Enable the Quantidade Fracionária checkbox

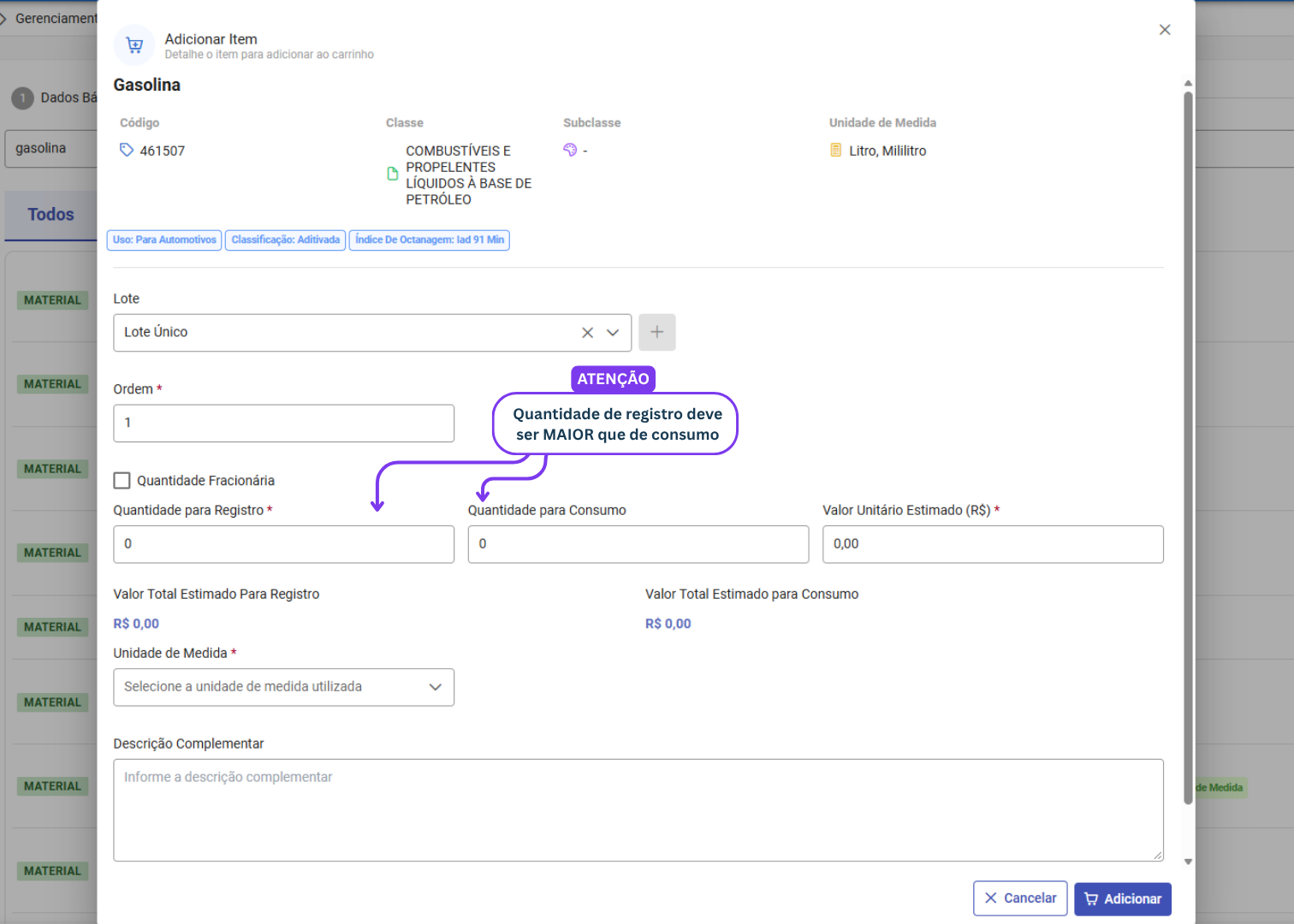point(122,481)
